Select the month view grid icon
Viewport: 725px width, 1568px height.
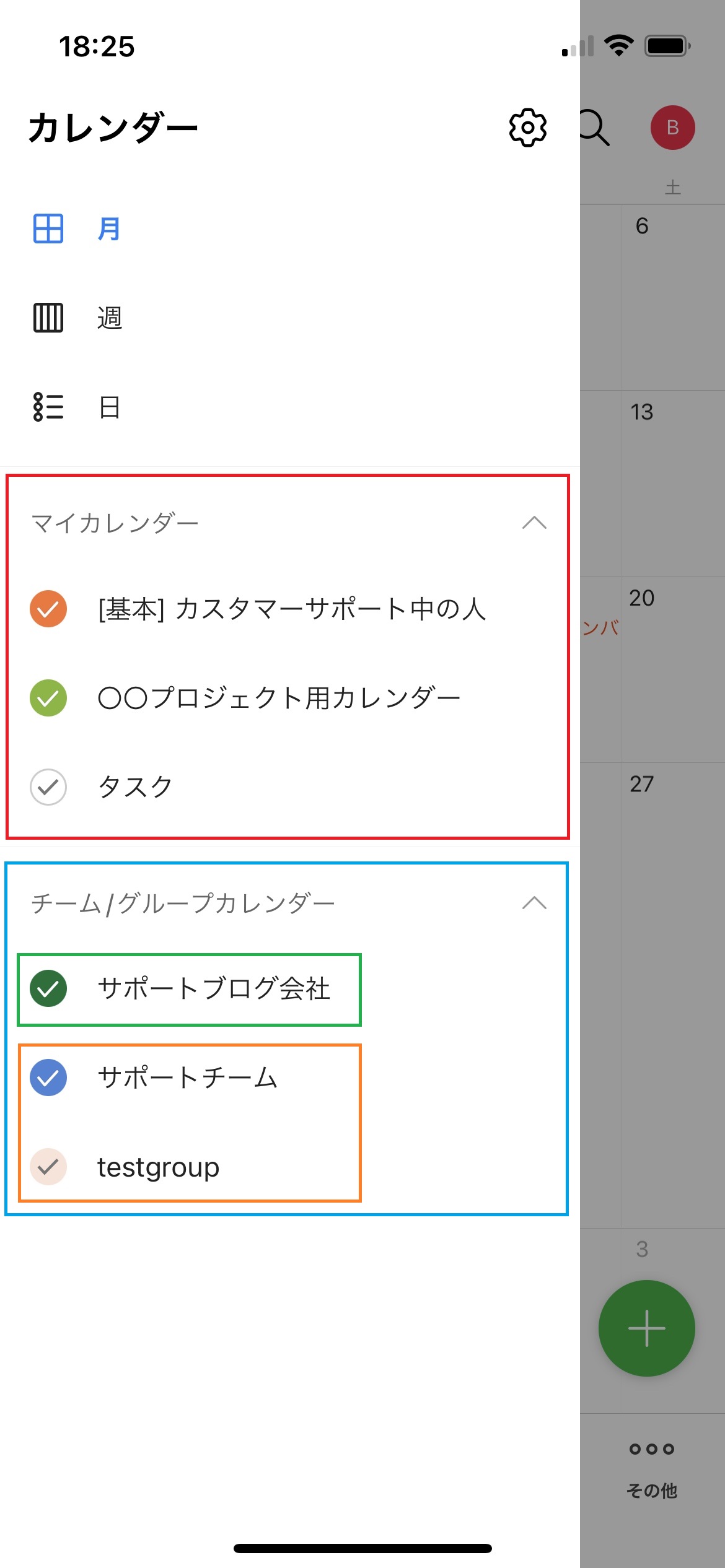(48, 229)
